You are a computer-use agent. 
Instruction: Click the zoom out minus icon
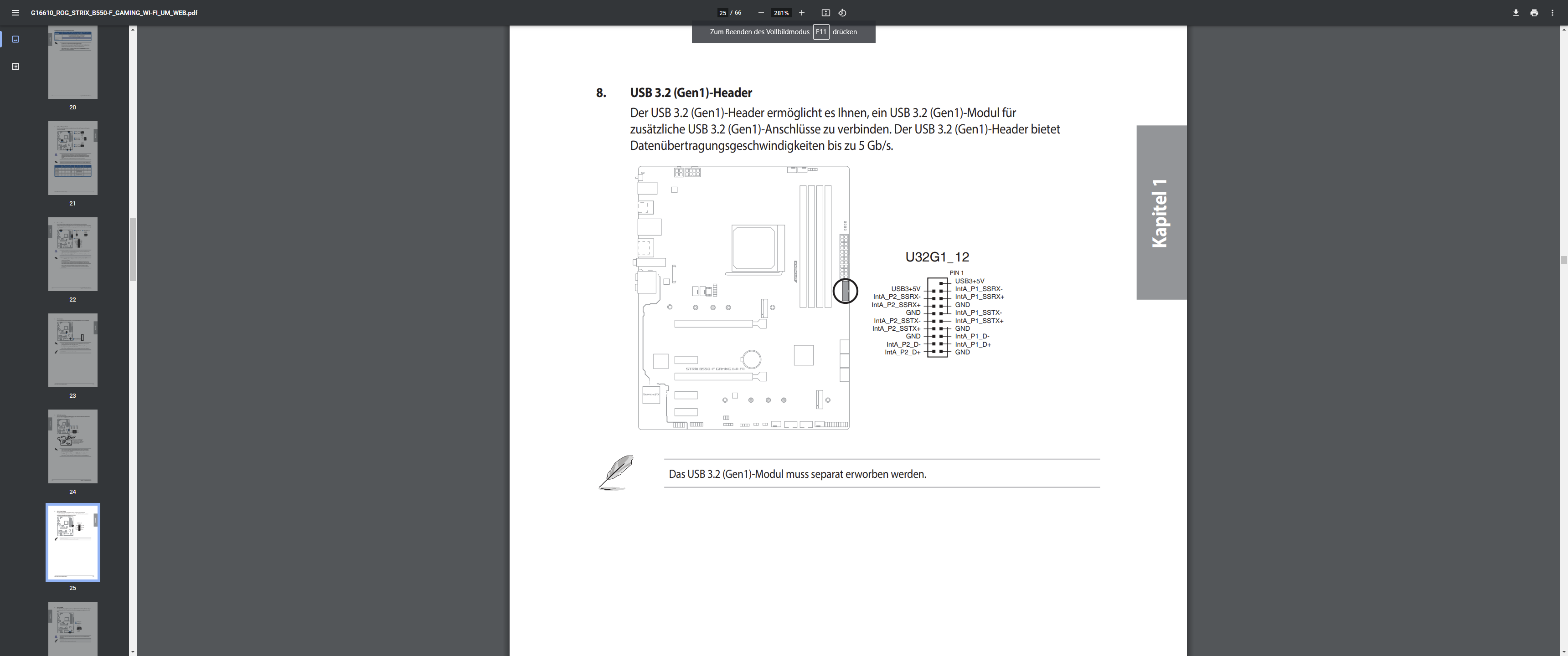click(761, 13)
